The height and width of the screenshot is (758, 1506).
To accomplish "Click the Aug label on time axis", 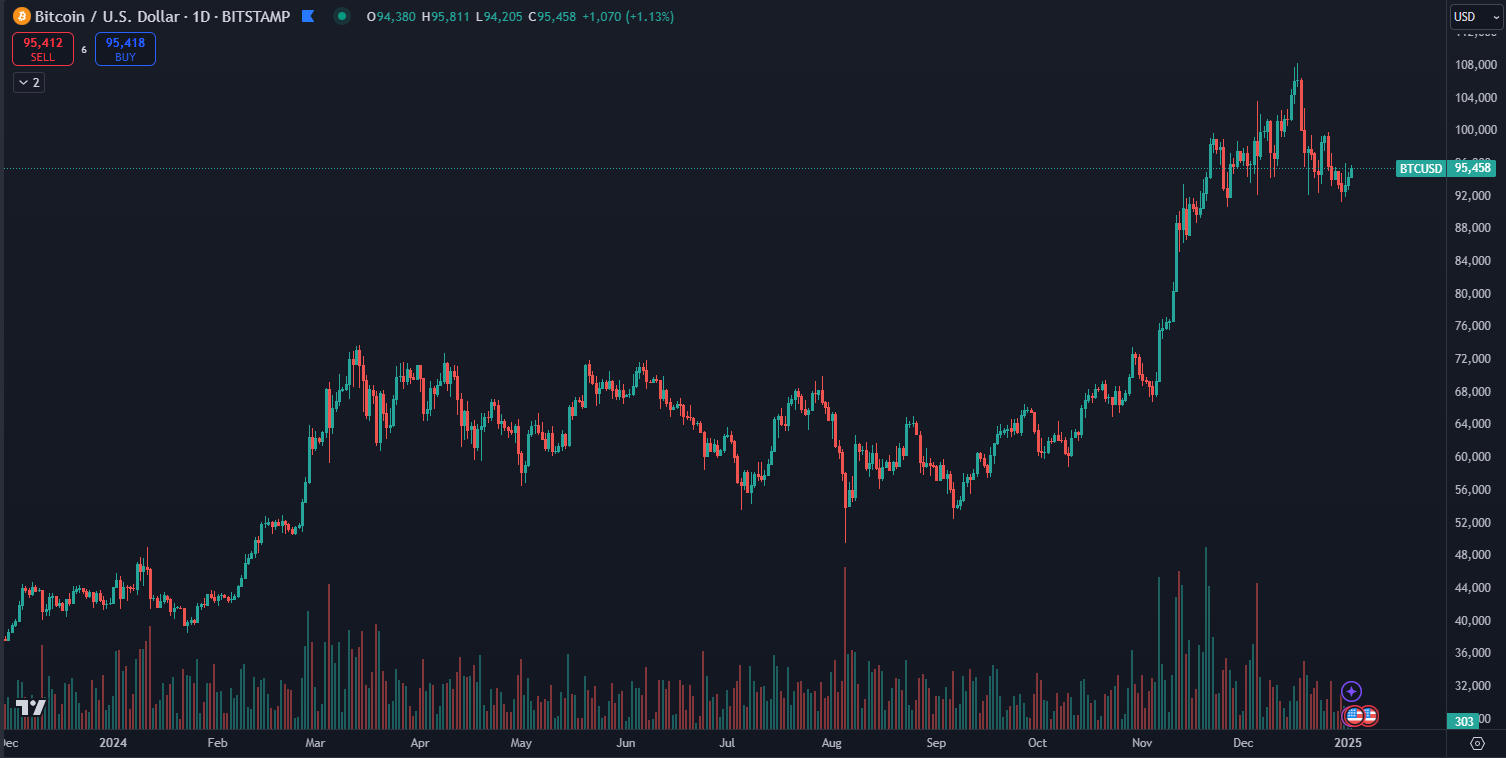I will [831, 743].
